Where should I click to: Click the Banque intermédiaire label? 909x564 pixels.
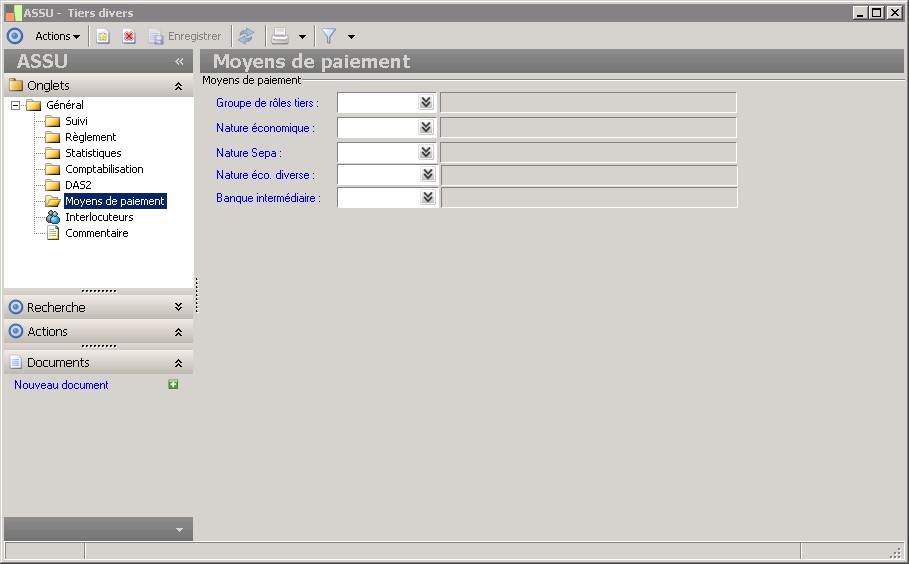point(268,198)
